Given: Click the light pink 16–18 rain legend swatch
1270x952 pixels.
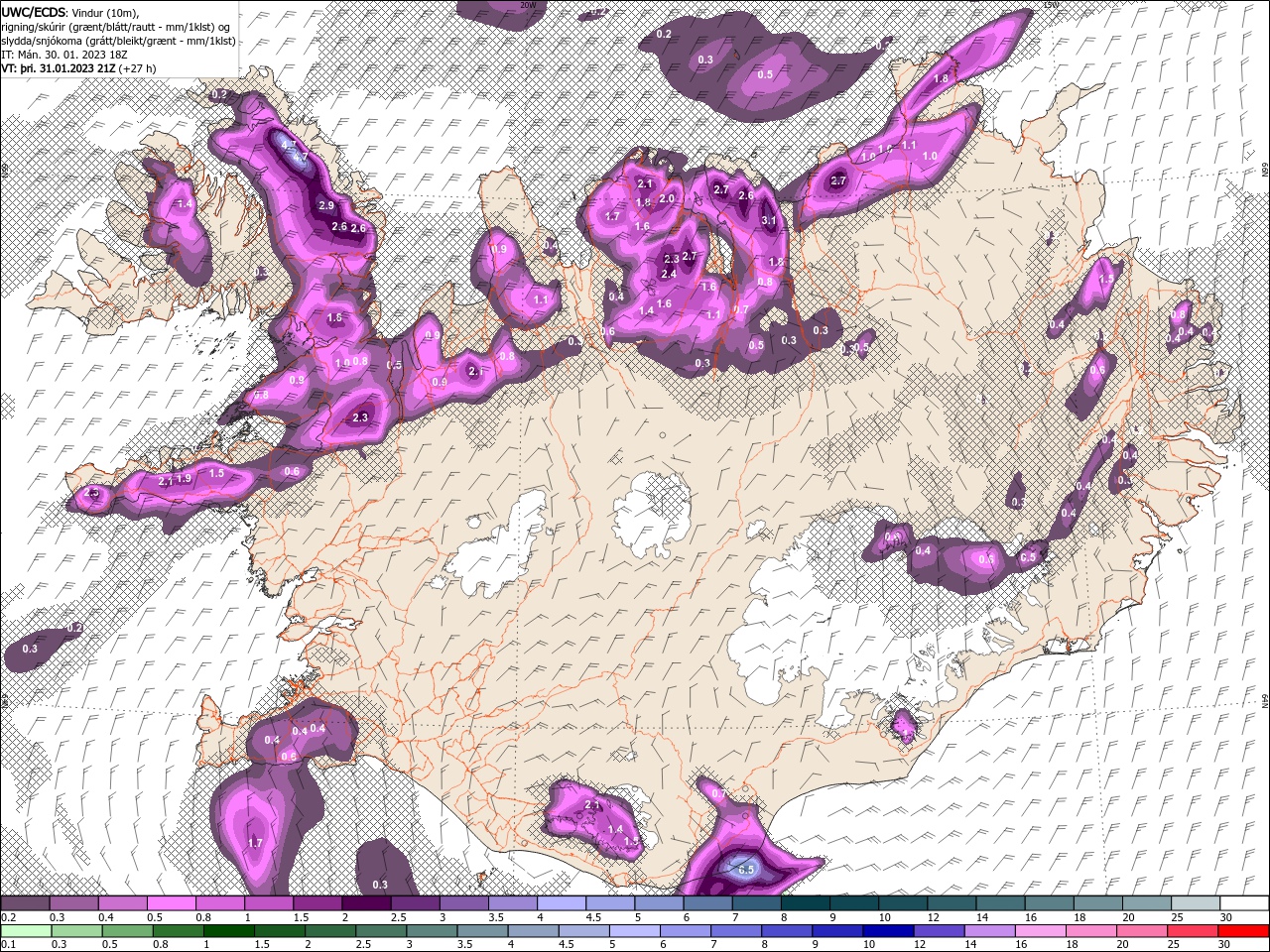Looking at the screenshot, I should pyautogui.click(x=1041, y=931).
